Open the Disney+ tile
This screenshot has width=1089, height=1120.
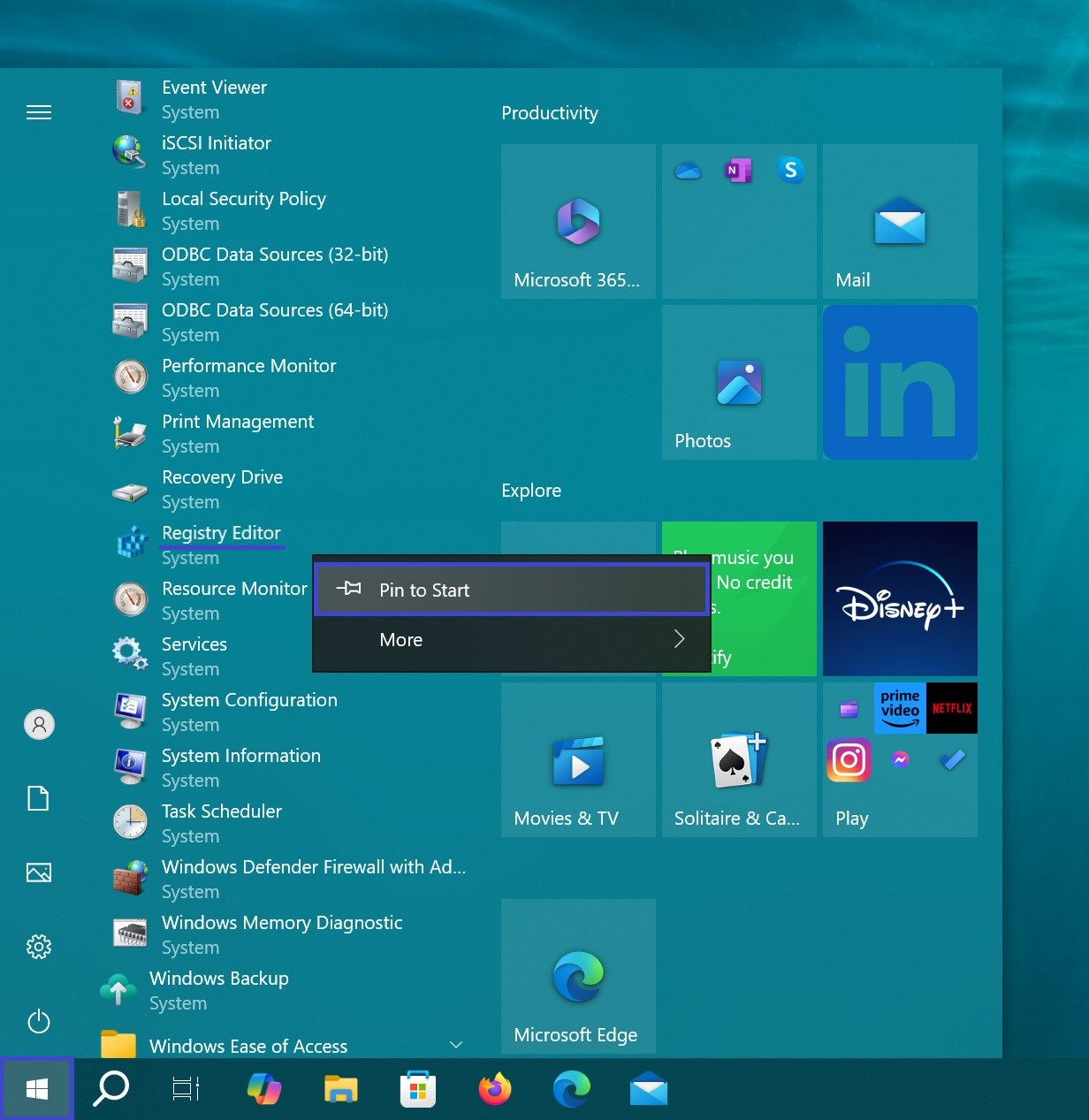tap(900, 598)
